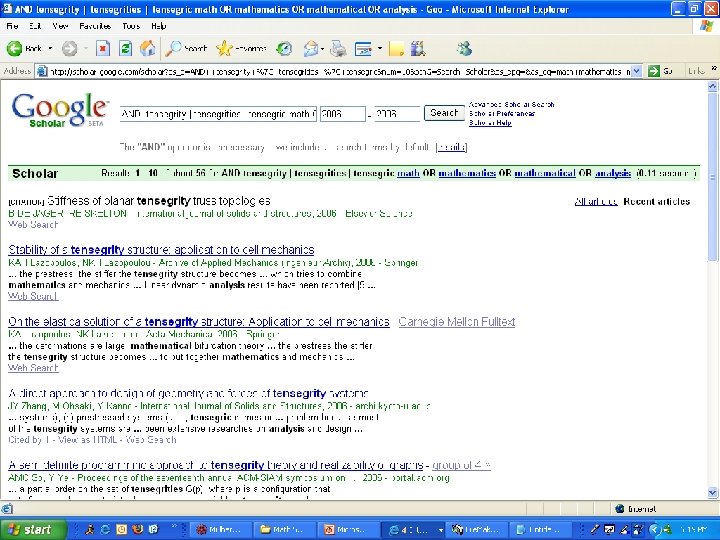The width and height of the screenshot is (720, 540).
Task: Click the 'group of 4' link
Action: [461, 465]
